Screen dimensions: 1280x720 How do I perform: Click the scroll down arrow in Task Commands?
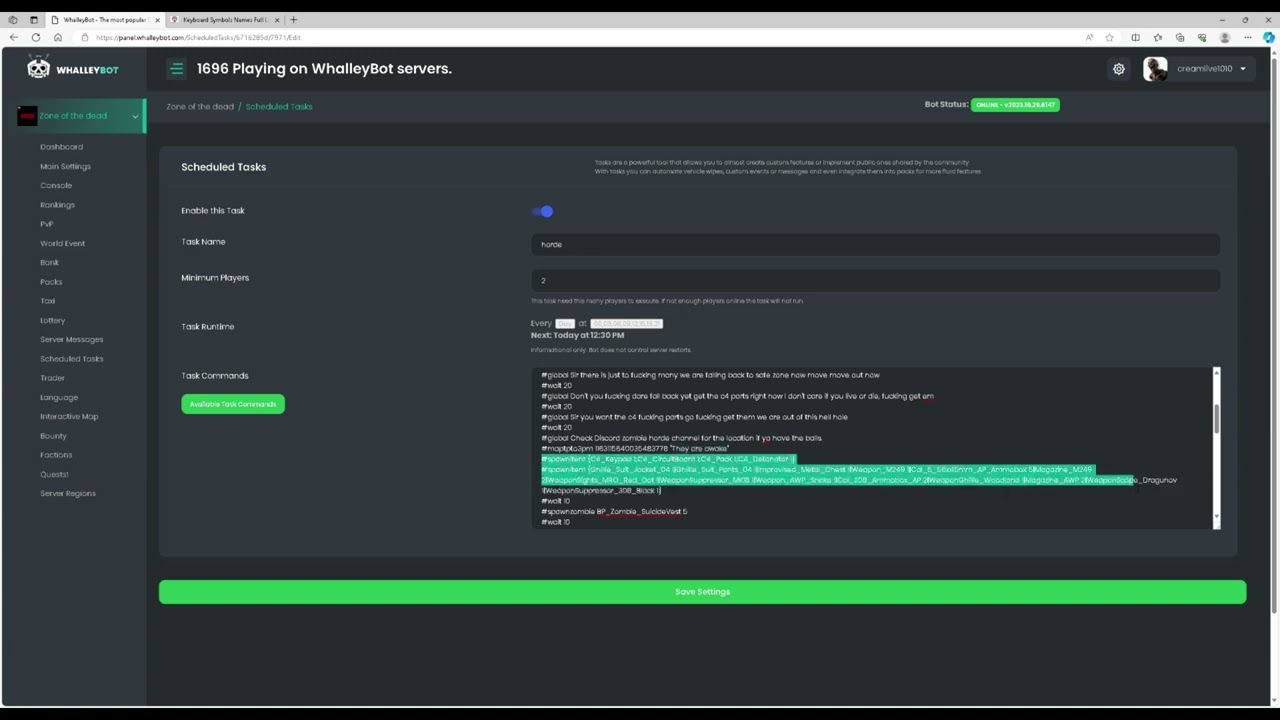click(1216, 518)
